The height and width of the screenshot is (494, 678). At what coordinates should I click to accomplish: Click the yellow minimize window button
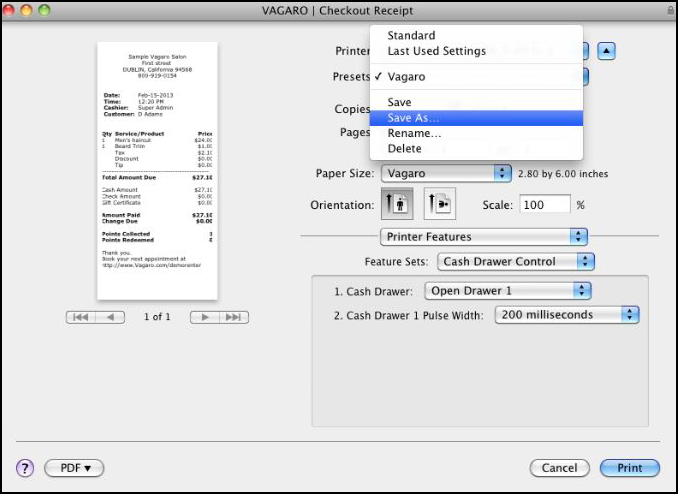click(26, 10)
